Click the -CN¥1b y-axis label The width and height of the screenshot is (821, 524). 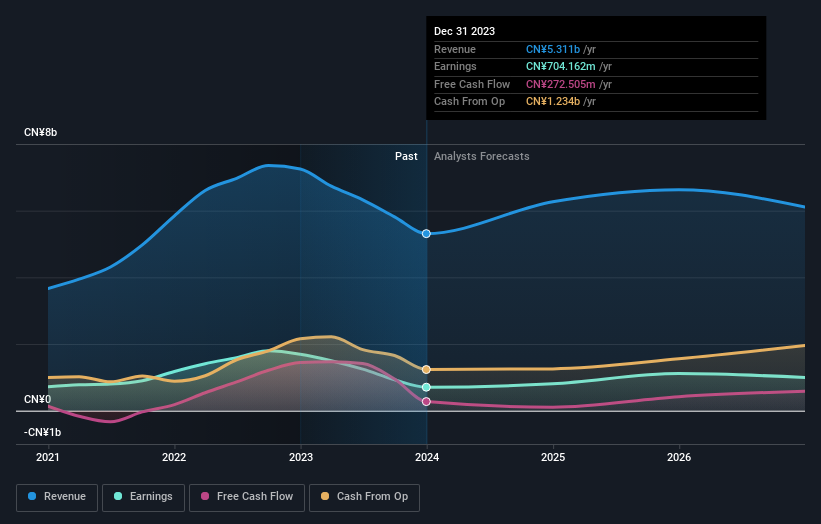pyautogui.click(x=42, y=432)
